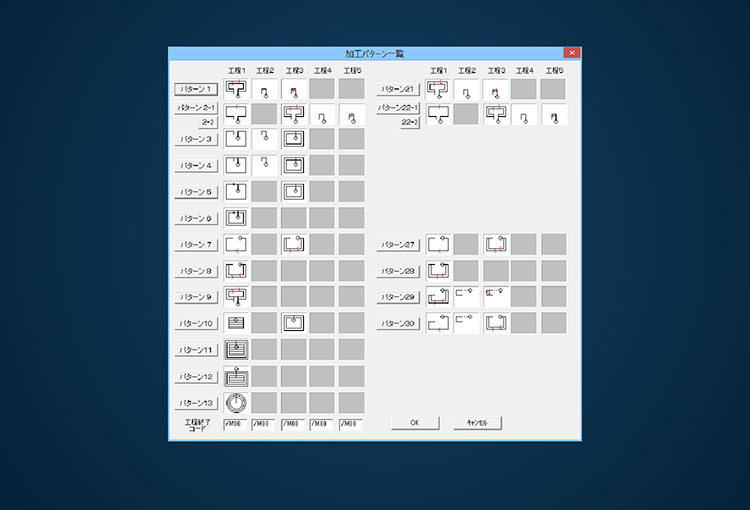750x510 pixels.
Task: Select the パターン28 工程1 diagram icon
Action: (438, 270)
